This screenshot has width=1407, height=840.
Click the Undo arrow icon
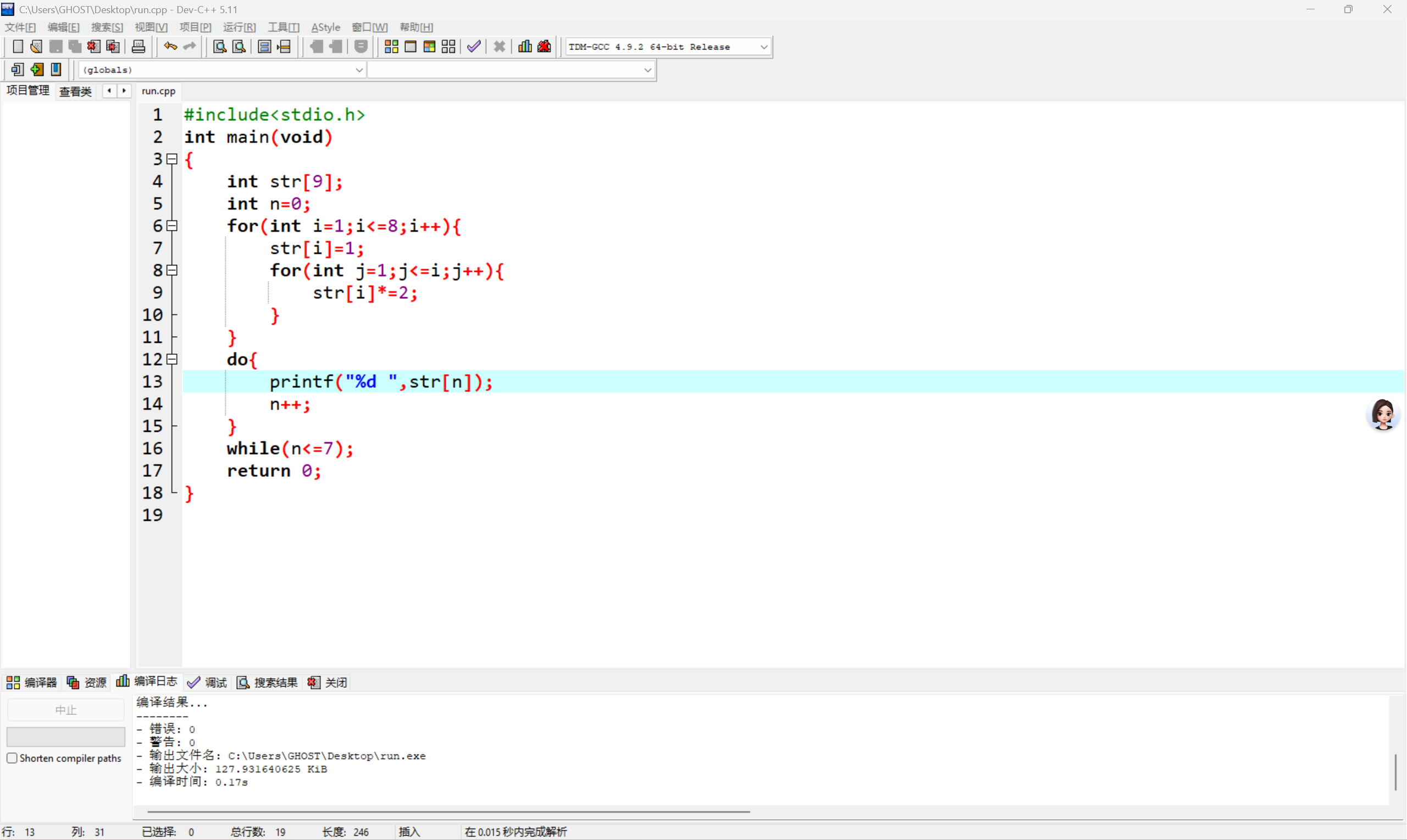point(170,46)
